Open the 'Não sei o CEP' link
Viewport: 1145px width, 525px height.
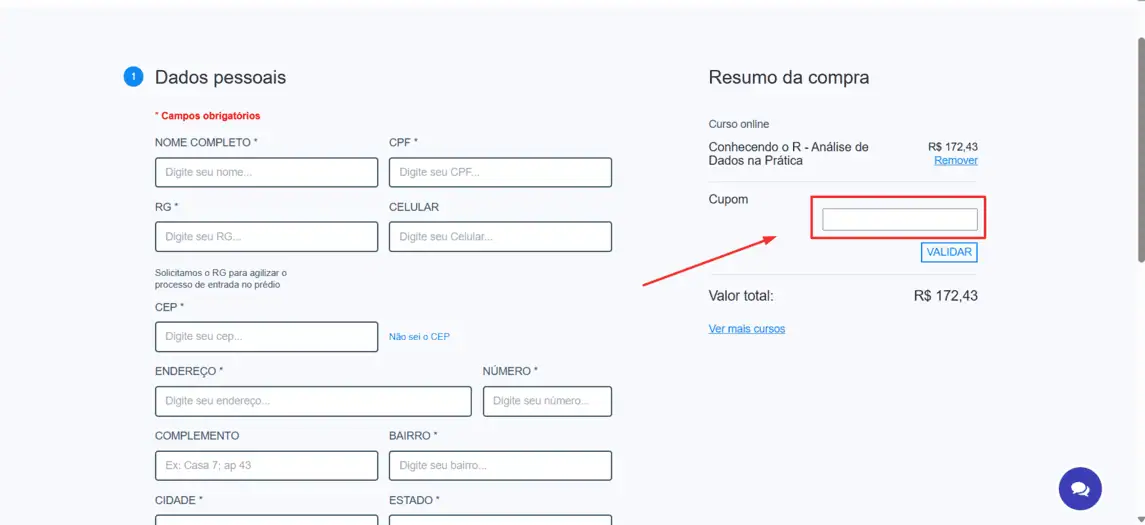click(419, 337)
